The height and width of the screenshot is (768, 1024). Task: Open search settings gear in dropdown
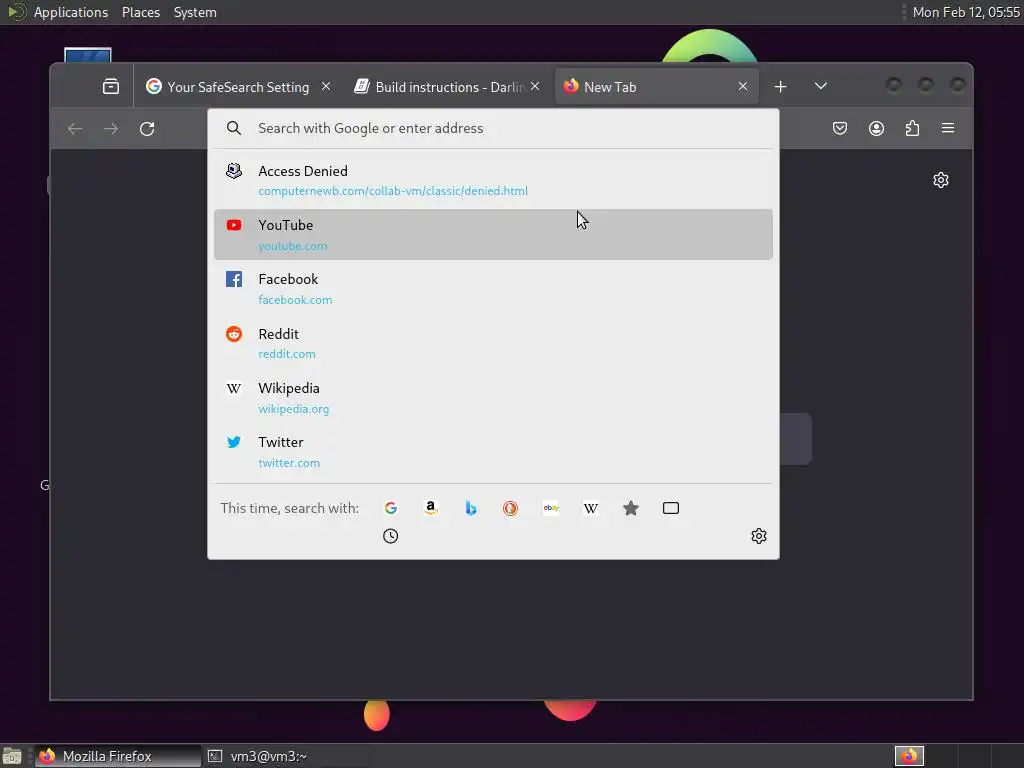[758, 536]
